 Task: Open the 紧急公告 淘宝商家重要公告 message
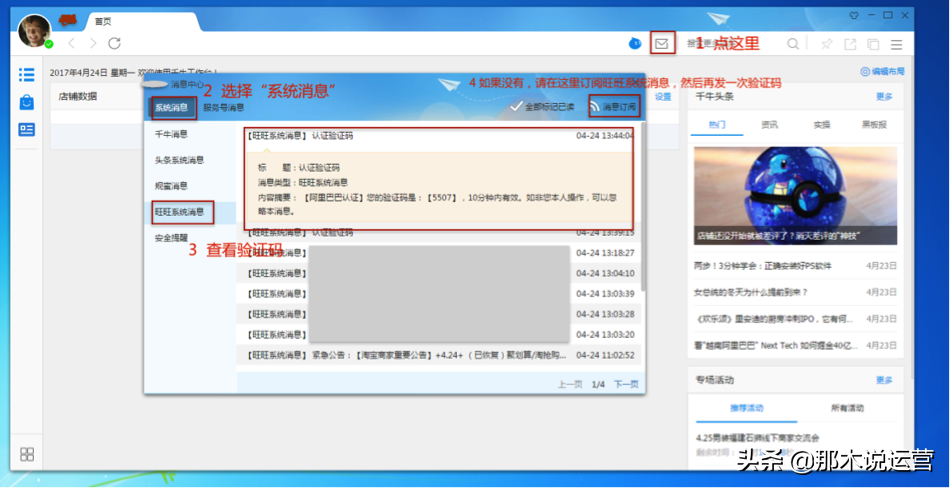click(439, 355)
